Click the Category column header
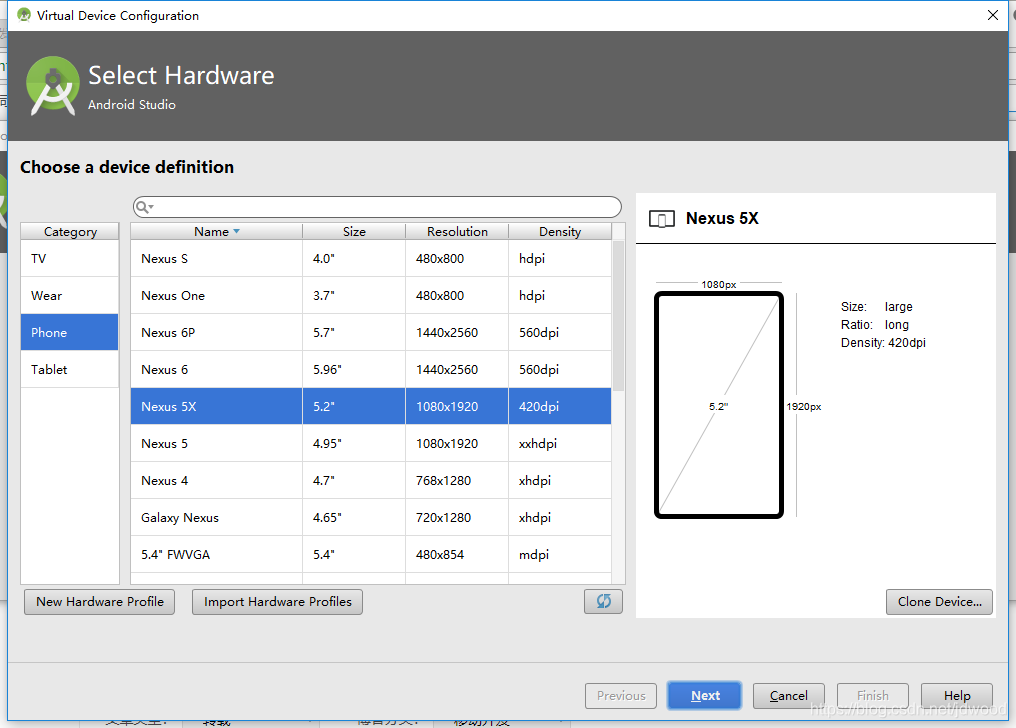This screenshot has width=1016, height=728. click(x=70, y=231)
